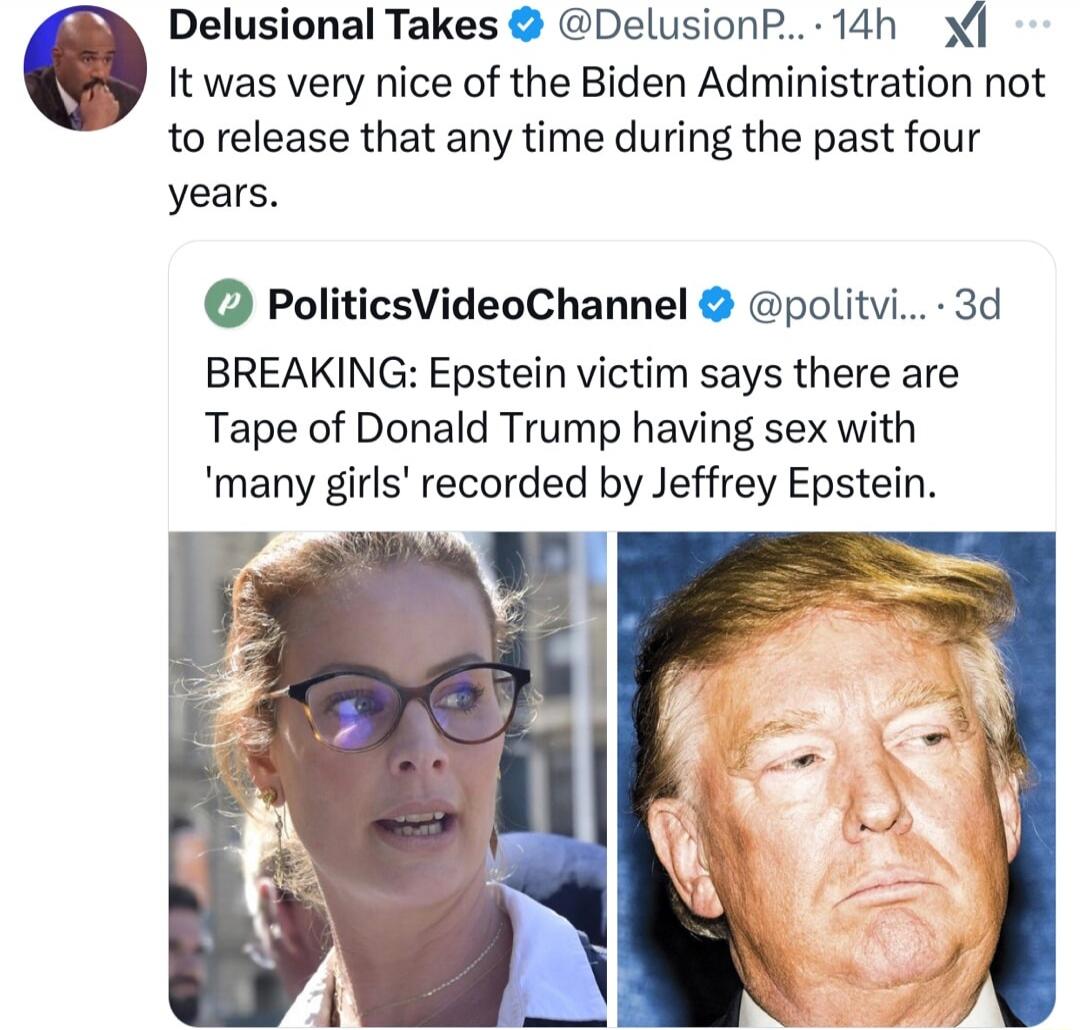Click the verified badge beside PoliticsVideoChannel
This screenshot has height=1030, width=1080.
[x=716, y=305]
